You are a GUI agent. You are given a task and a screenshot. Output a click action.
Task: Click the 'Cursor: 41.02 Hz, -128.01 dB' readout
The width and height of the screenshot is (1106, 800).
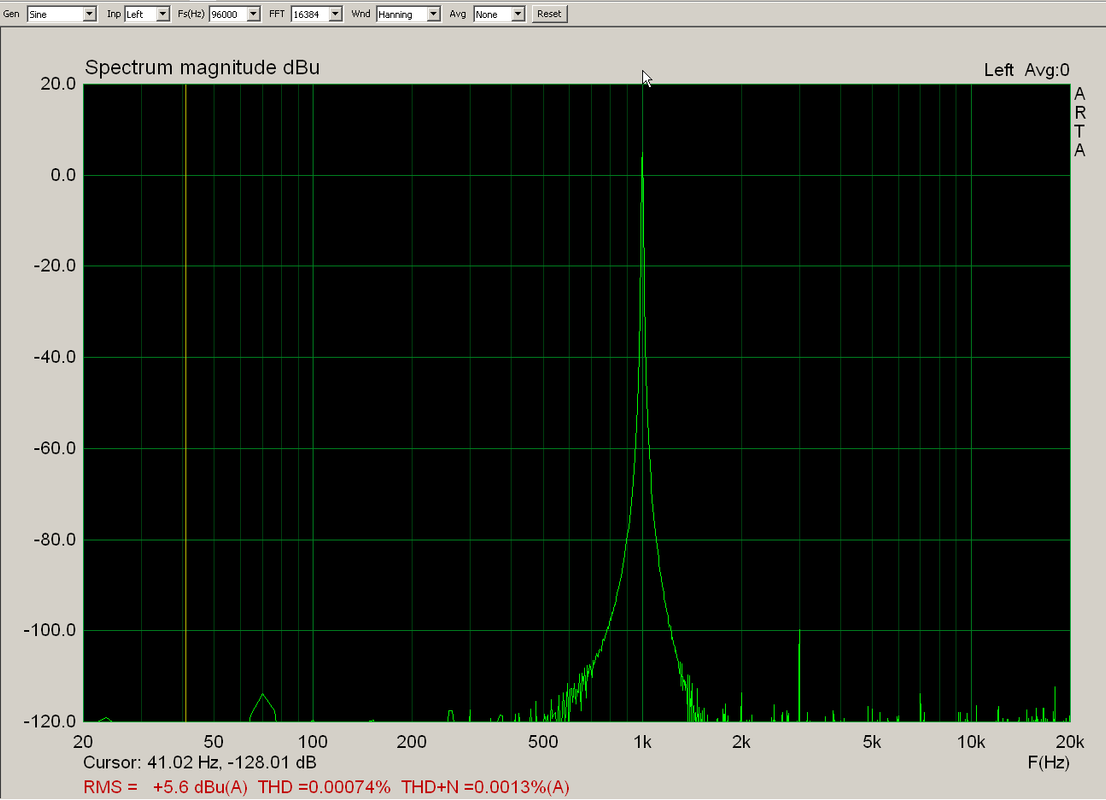pyautogui.click(x=200, y=763)
